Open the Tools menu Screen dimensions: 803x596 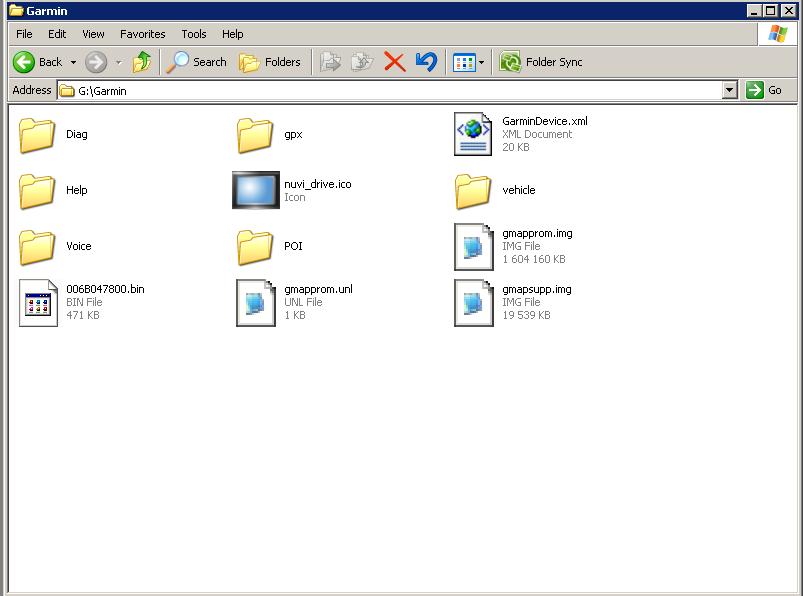[193, 34]
